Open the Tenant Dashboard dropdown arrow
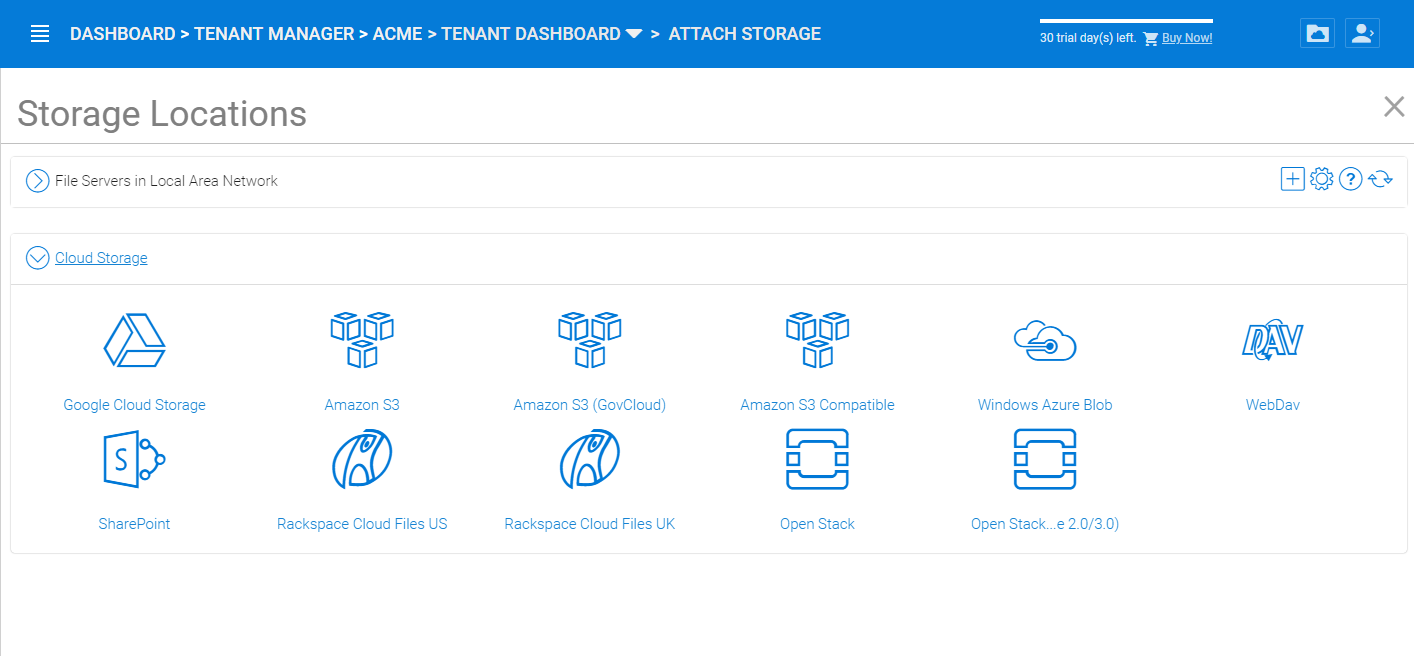 click(634, 34)
